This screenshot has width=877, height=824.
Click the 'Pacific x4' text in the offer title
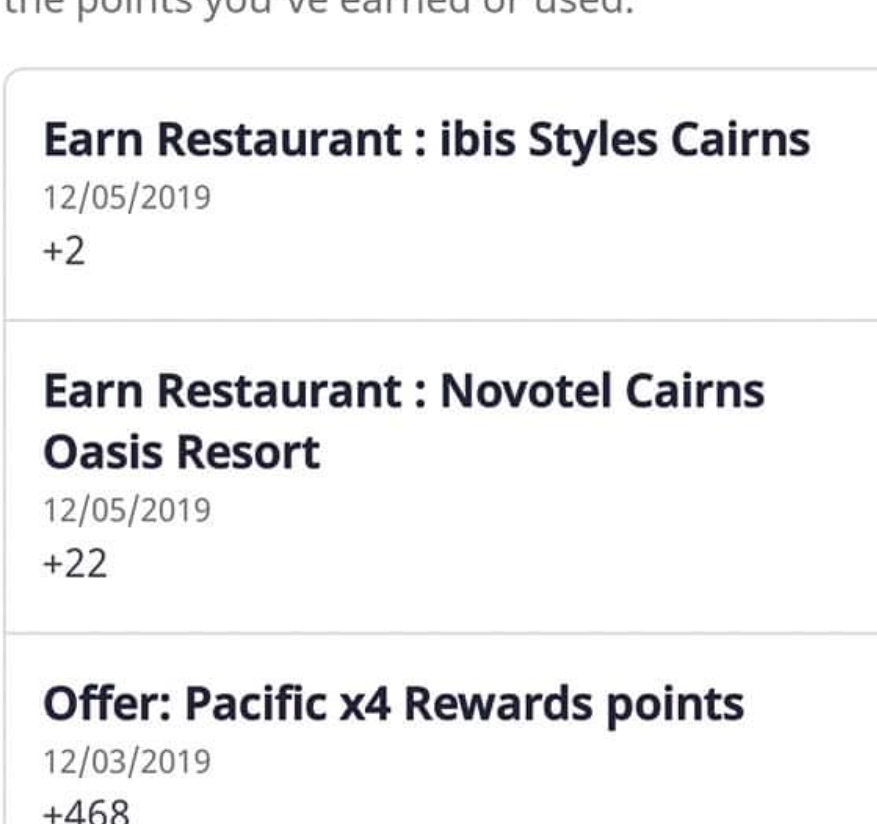pos(287,704)
